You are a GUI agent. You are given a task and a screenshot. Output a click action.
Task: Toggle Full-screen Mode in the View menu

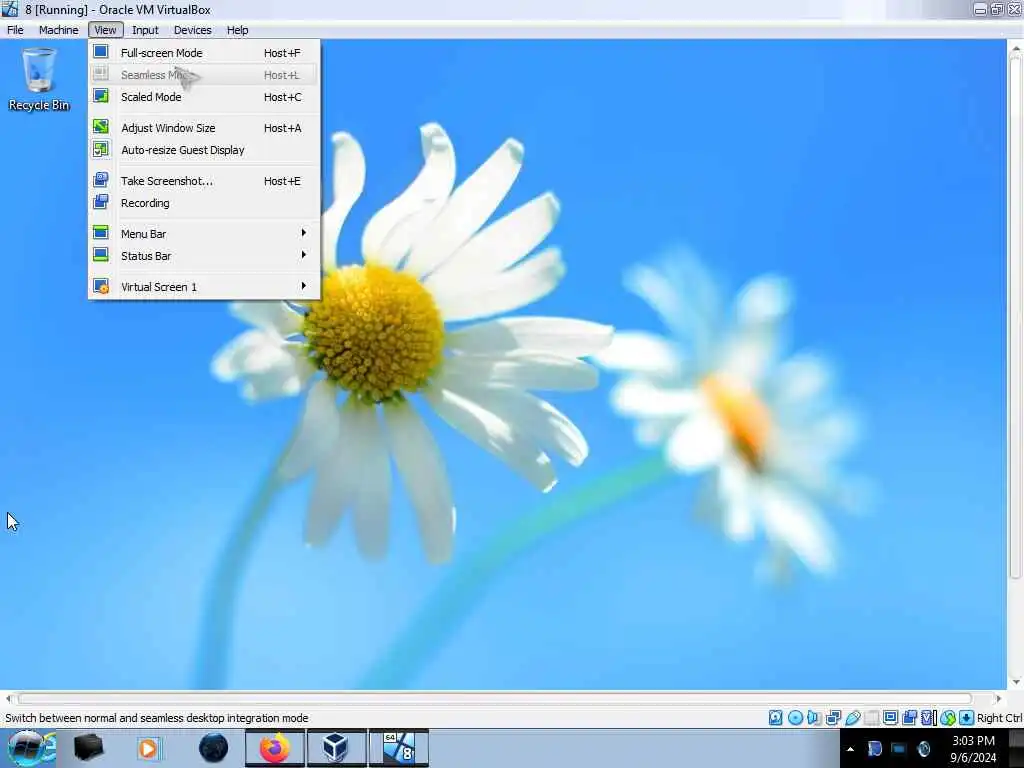(204, 53)
